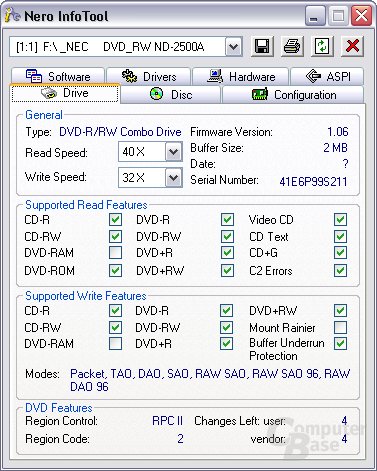Toggle Buffer Underrun Protection checkbox
Screen dimensions: 377x471
pos(340,343)
